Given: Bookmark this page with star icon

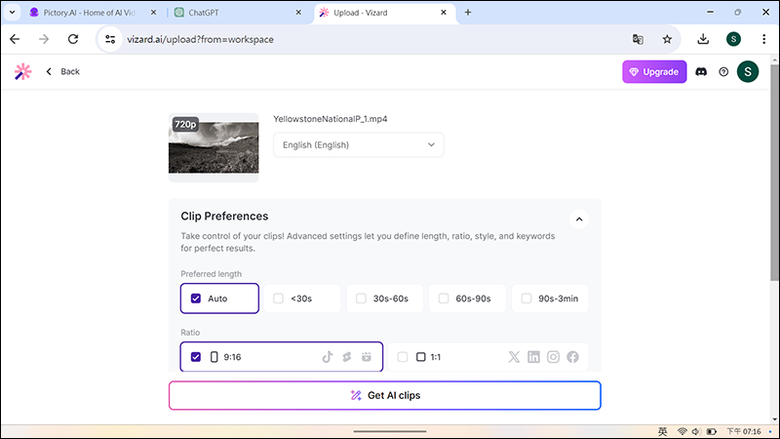Looking at the screenshot, I should (667, 39).
